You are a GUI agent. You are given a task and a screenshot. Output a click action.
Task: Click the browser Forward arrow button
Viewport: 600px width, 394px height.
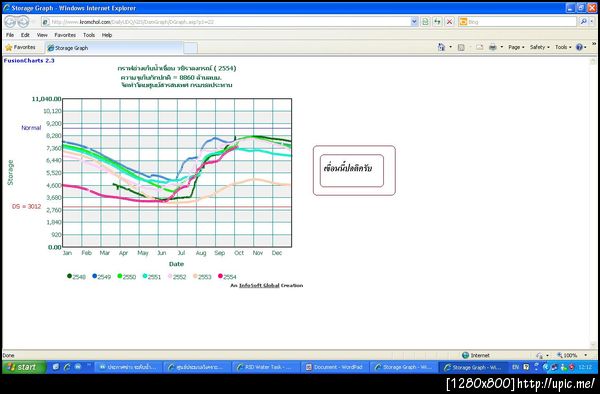coord(23,22)
